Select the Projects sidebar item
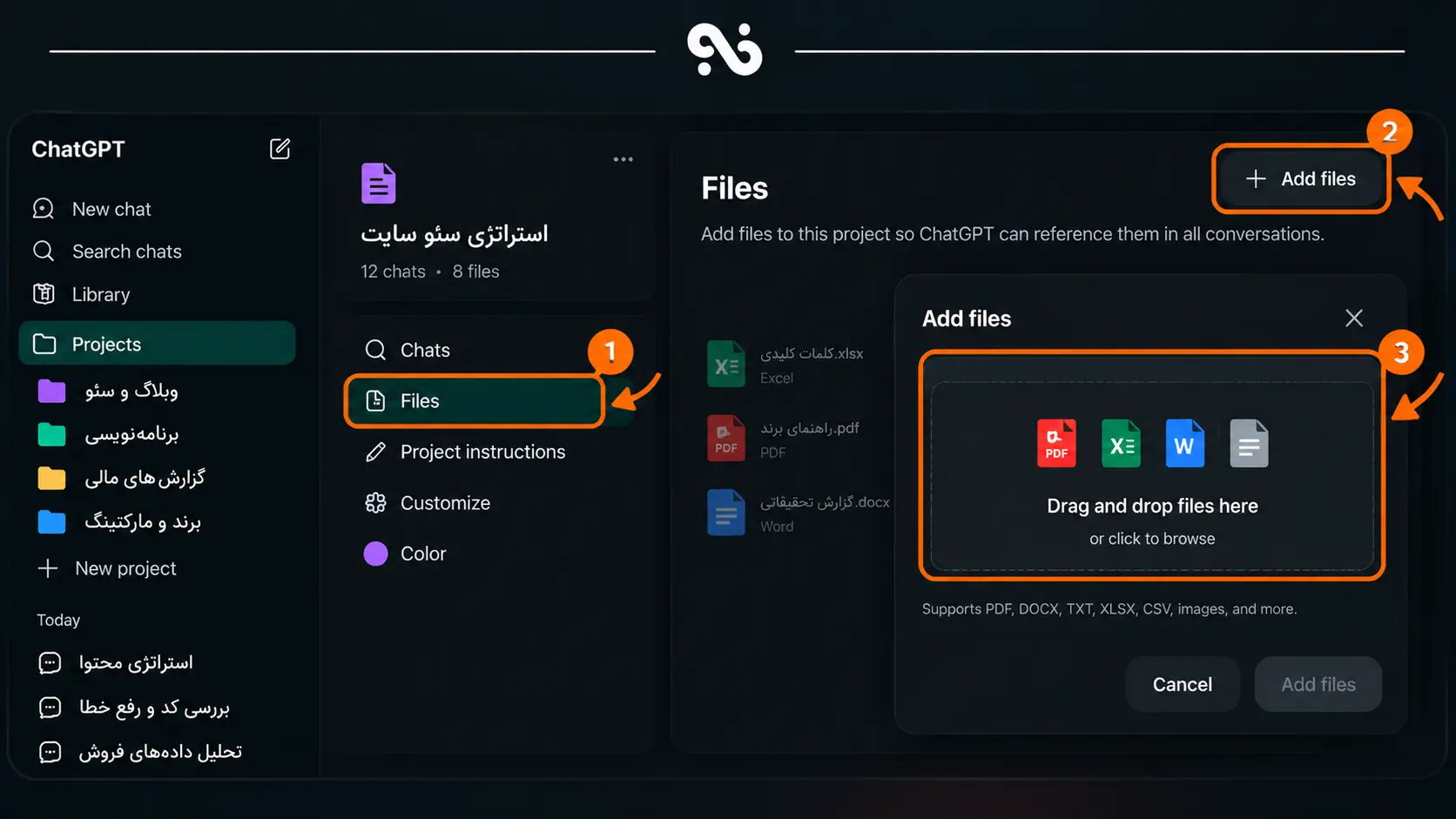1456x819 pixels. tap(157, 344)
